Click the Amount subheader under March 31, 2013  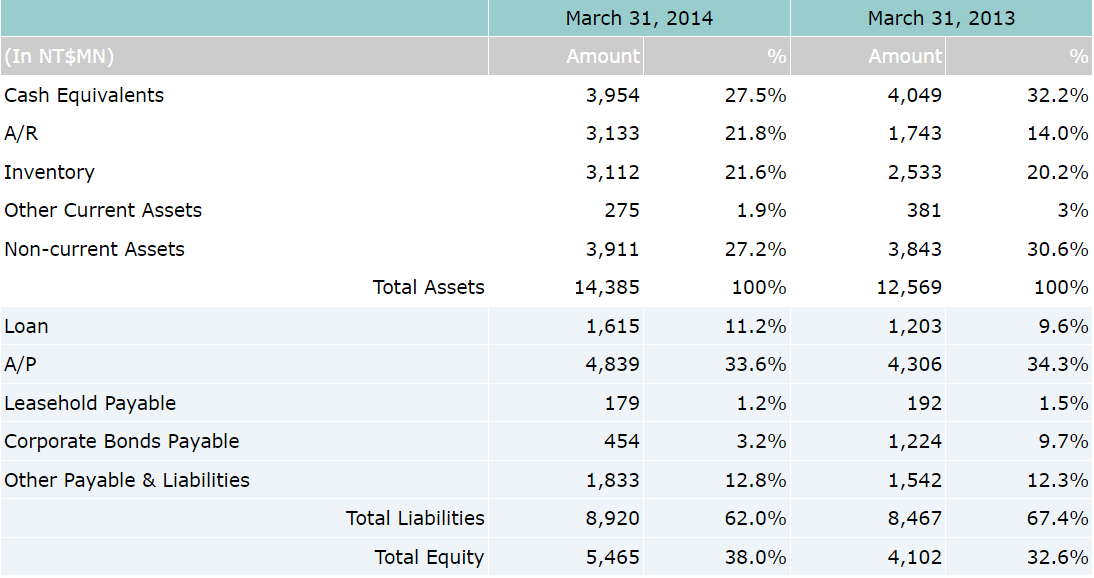[904, 56]
